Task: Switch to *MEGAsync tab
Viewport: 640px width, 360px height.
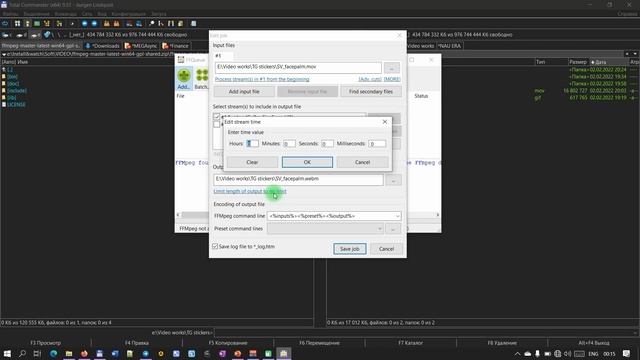Action: (x=141, y=46)
